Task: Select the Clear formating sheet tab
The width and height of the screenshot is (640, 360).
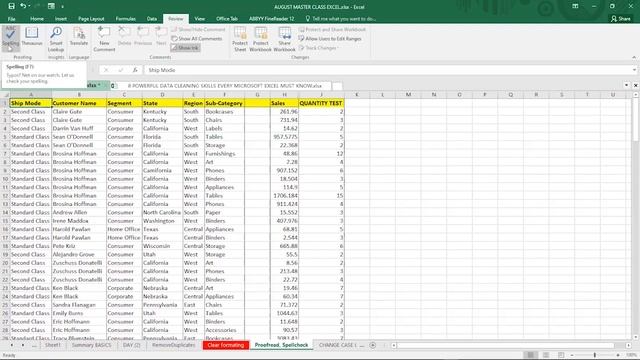Action: (x=226, y=345)
